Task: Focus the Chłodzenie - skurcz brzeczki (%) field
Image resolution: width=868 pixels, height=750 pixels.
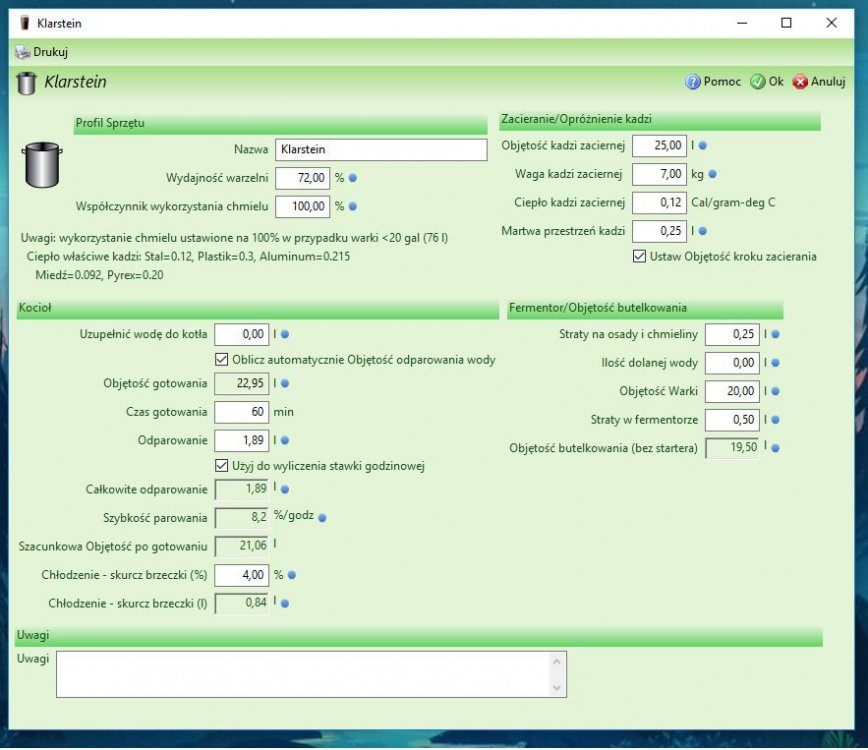Action: [241, 576]
